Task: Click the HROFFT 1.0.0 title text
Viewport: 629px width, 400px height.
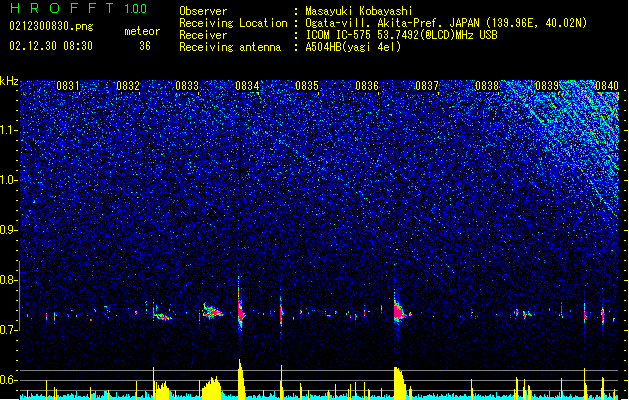Action: tap(79, 8)
